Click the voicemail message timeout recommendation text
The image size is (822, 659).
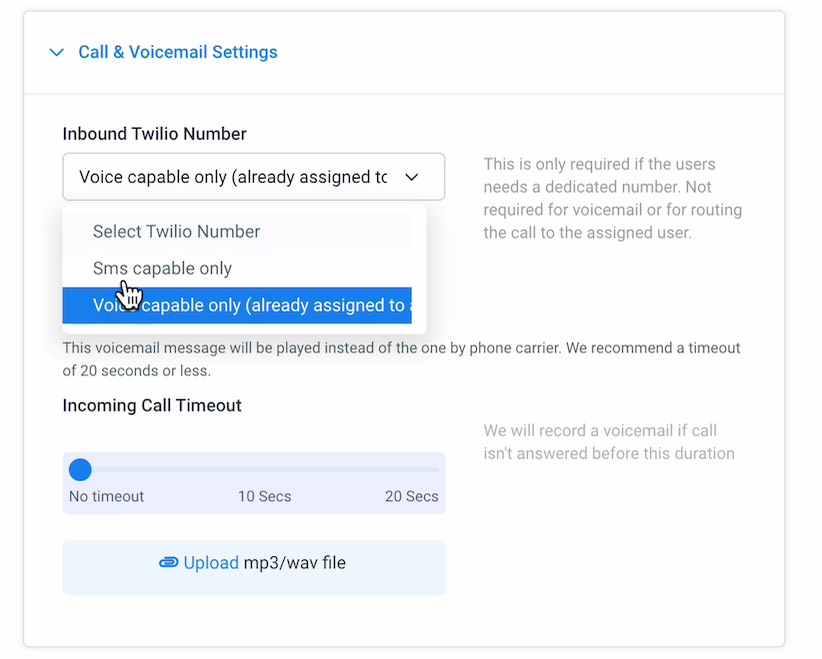tap(401, 359)
